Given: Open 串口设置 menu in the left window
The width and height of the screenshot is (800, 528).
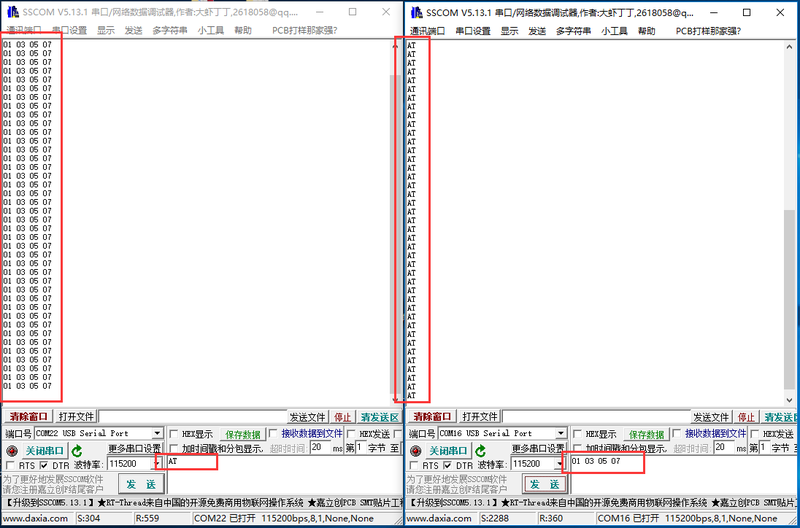Looking at the screenshot, I should [69, 31].
